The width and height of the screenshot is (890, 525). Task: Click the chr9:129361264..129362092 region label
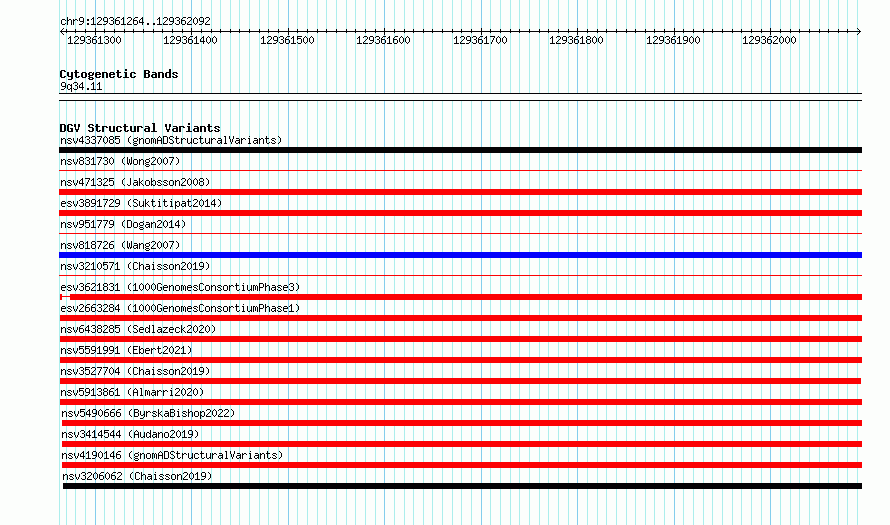tap(135, 21)
